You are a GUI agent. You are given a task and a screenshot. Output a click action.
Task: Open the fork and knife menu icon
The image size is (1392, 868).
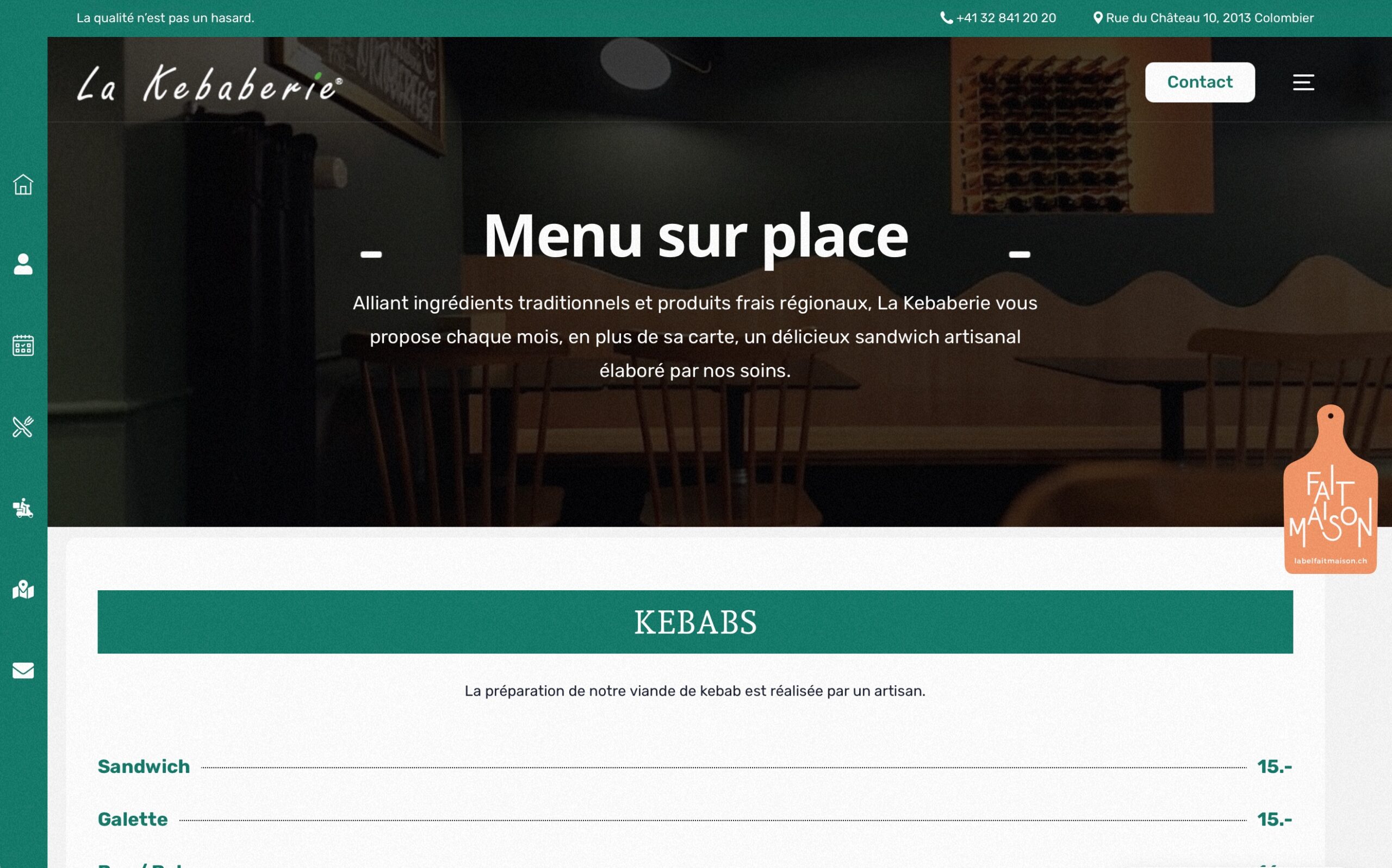point(23,427)
